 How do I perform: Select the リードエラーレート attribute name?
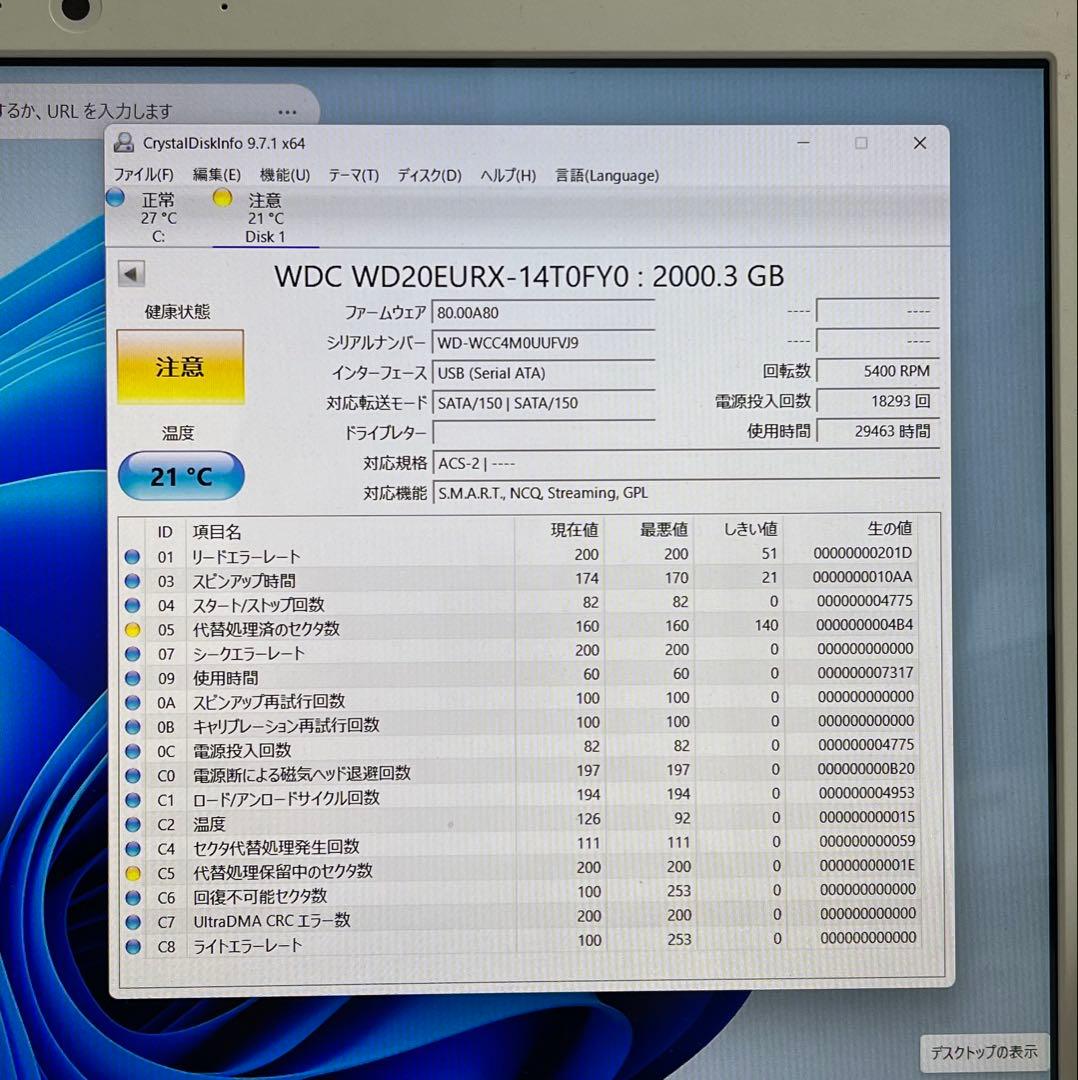[246, 557]
